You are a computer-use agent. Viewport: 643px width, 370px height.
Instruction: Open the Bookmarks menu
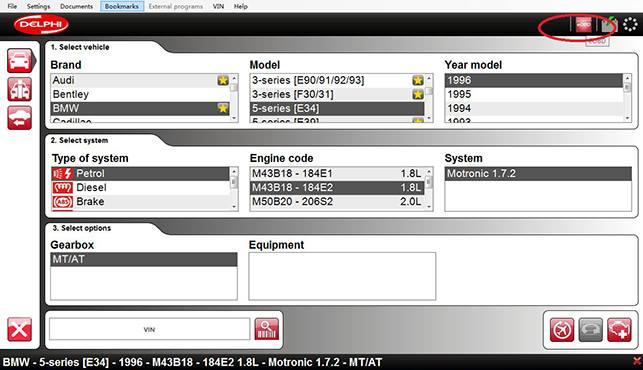122,6
